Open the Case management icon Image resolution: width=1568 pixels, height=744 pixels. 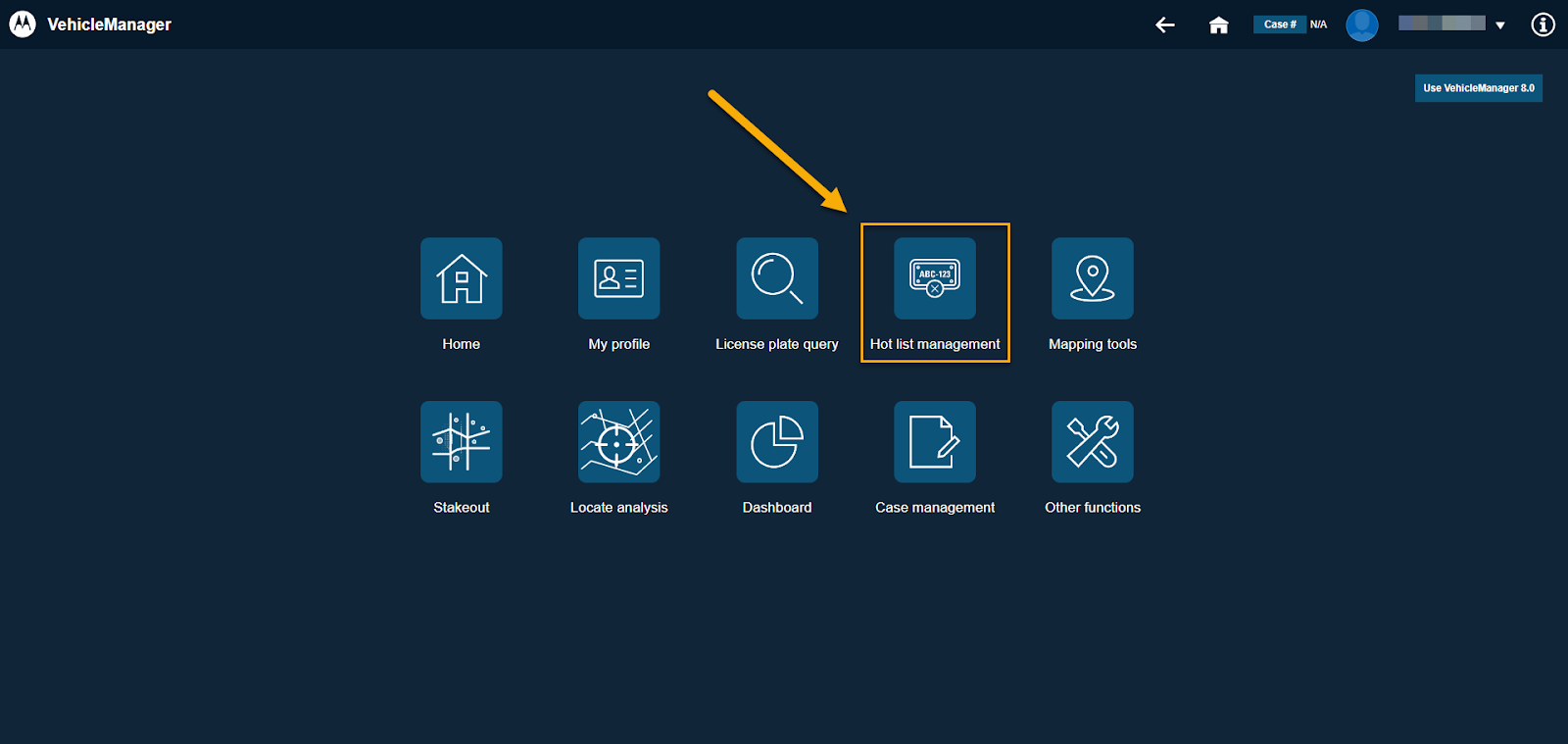coord(935,442)
